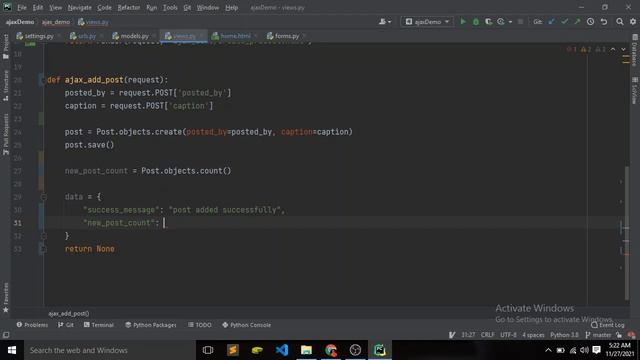Viewport: 640px width, 360px height.
Task: Open the user account icon menu
Action: (x=384, y=22)
